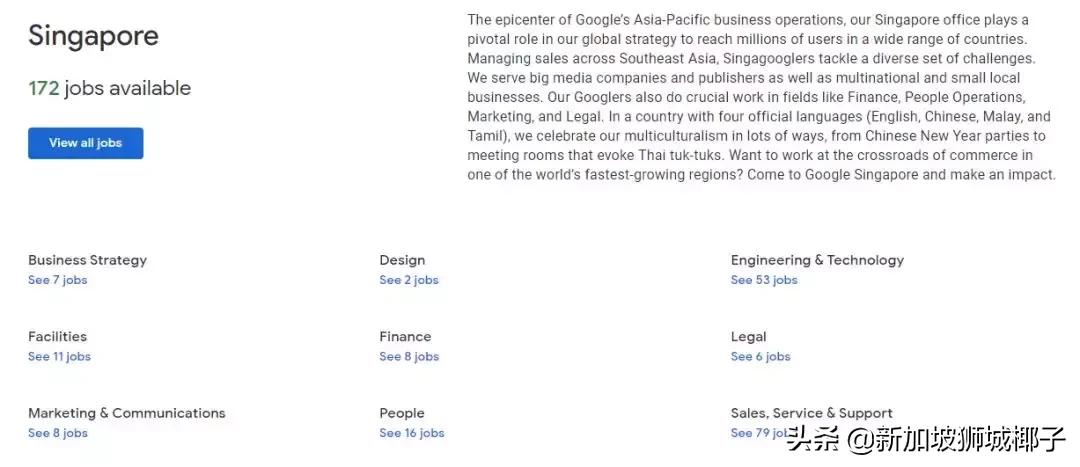Open See 7 jobs under Business Strategy
Image resolution: width=1080 pixels, height=467 pixels.
coord(58,280)
